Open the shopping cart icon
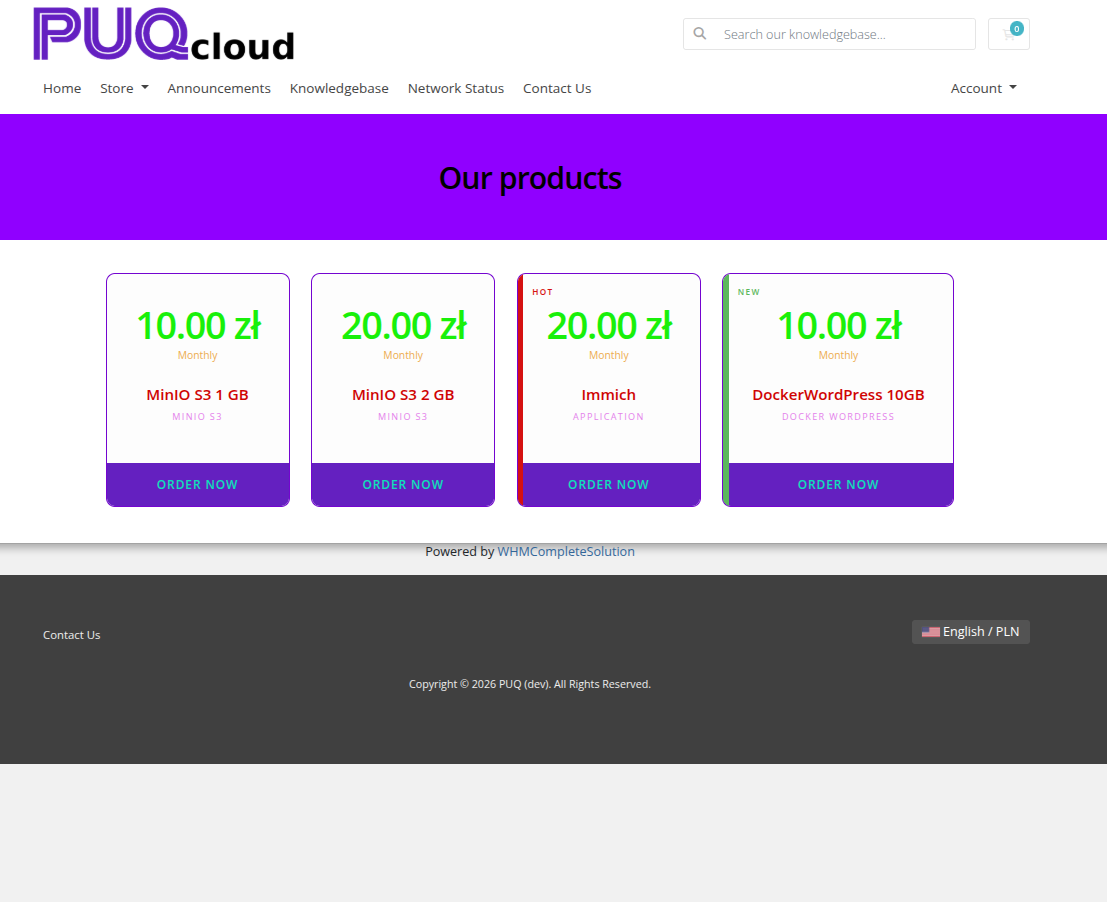 tap(1008, 34)
